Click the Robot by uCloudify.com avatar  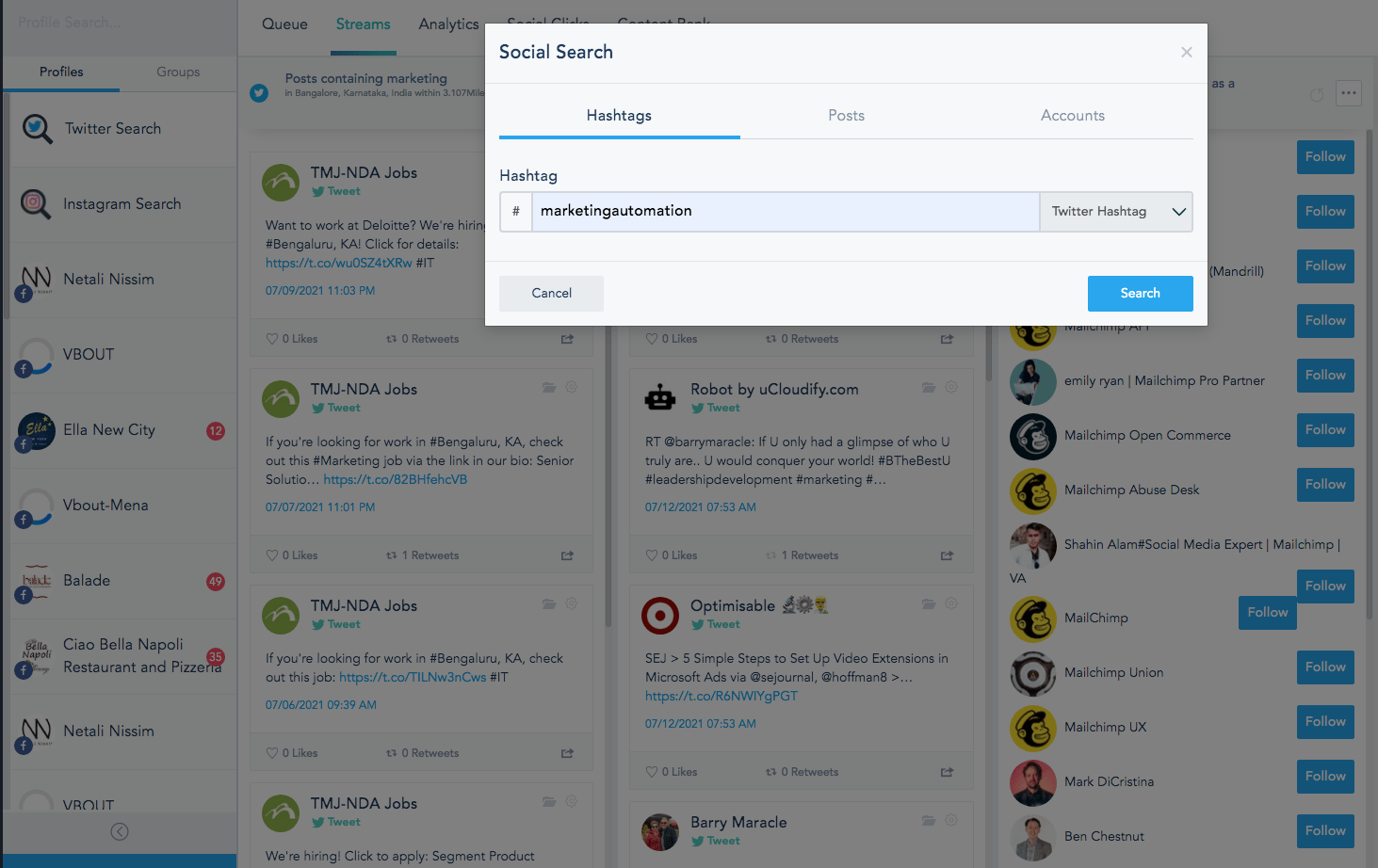(x=660, y=399)
